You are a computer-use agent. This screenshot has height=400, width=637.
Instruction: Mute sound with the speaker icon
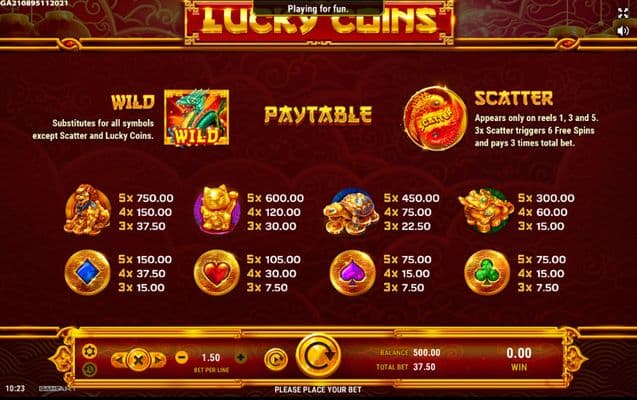click(x=623, y=31)
